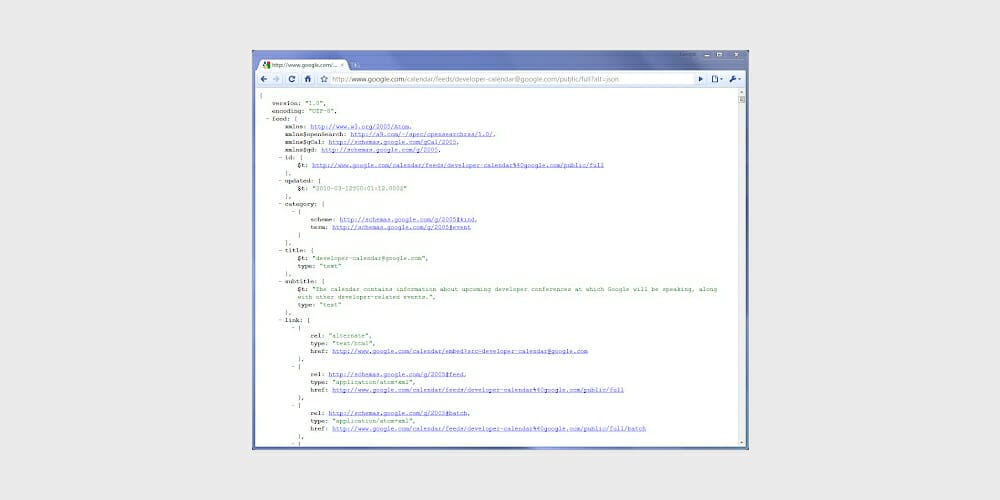Collapse the subtitle node
Viewport: 1000px width, 500px height.
pos(280,281)
